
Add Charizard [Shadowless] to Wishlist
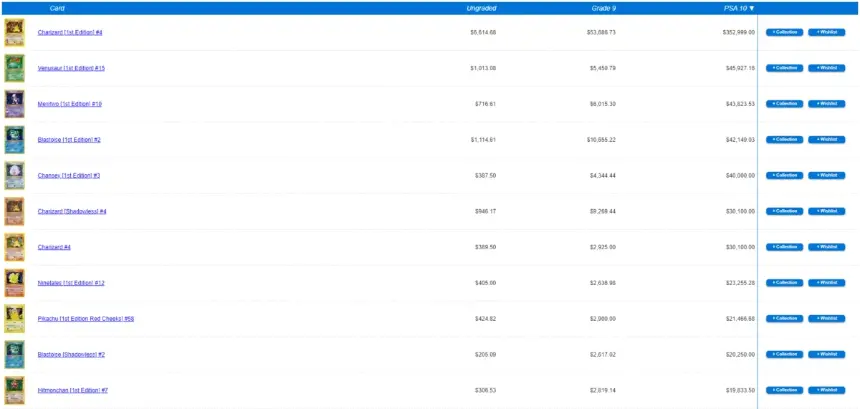827,211
